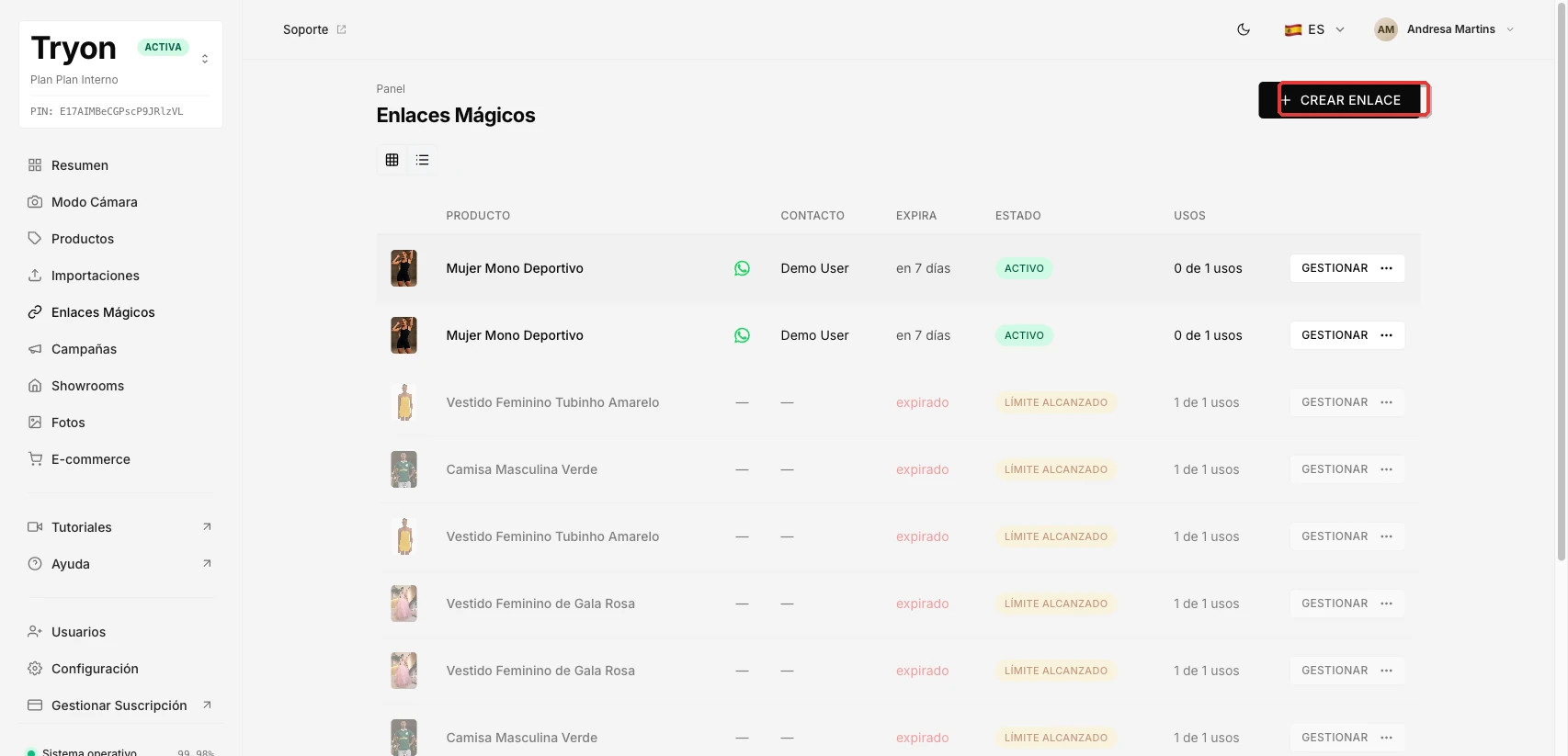Click the Crear Enlace button
The height and width of the screenshot is (756, 1568).
(x=1341, y=100)
